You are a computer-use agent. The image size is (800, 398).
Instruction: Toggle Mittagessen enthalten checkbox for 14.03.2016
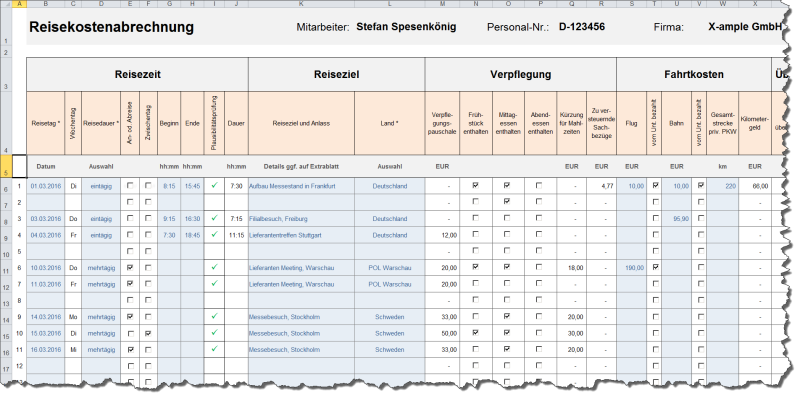(x=508, y=316)
